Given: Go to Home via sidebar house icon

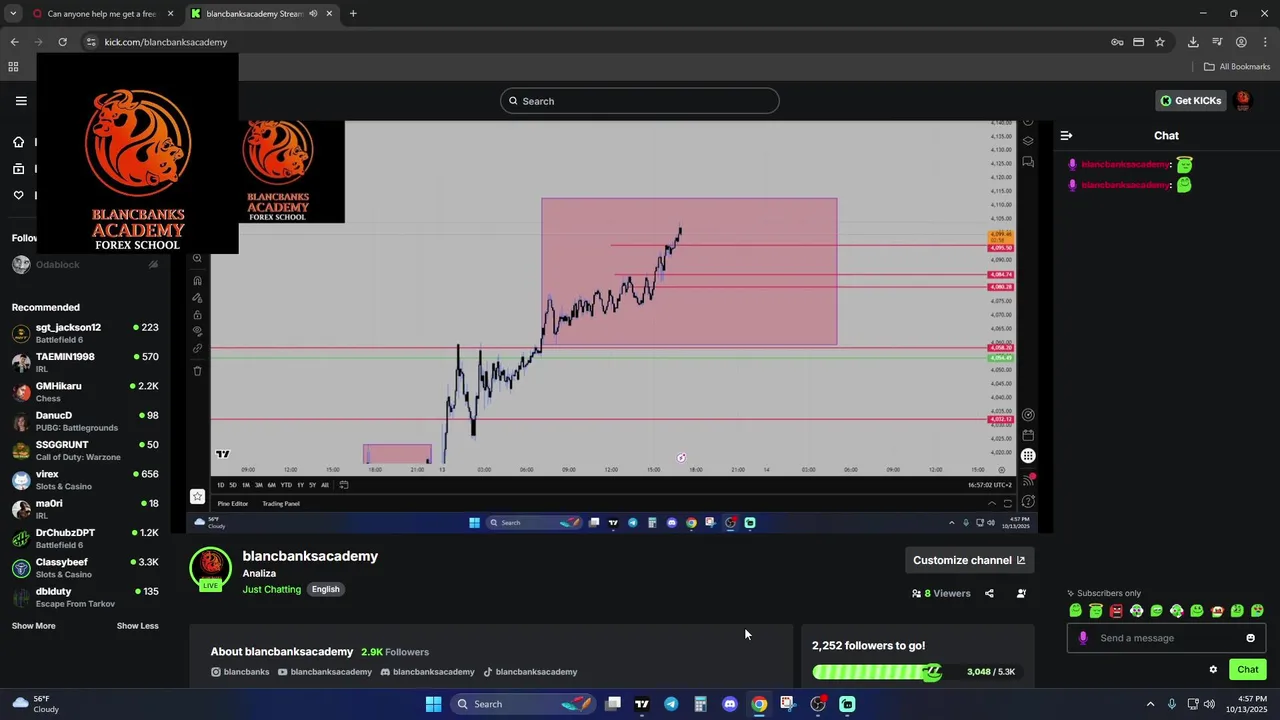Looking at the screenshot, I should tap(18, 142).
